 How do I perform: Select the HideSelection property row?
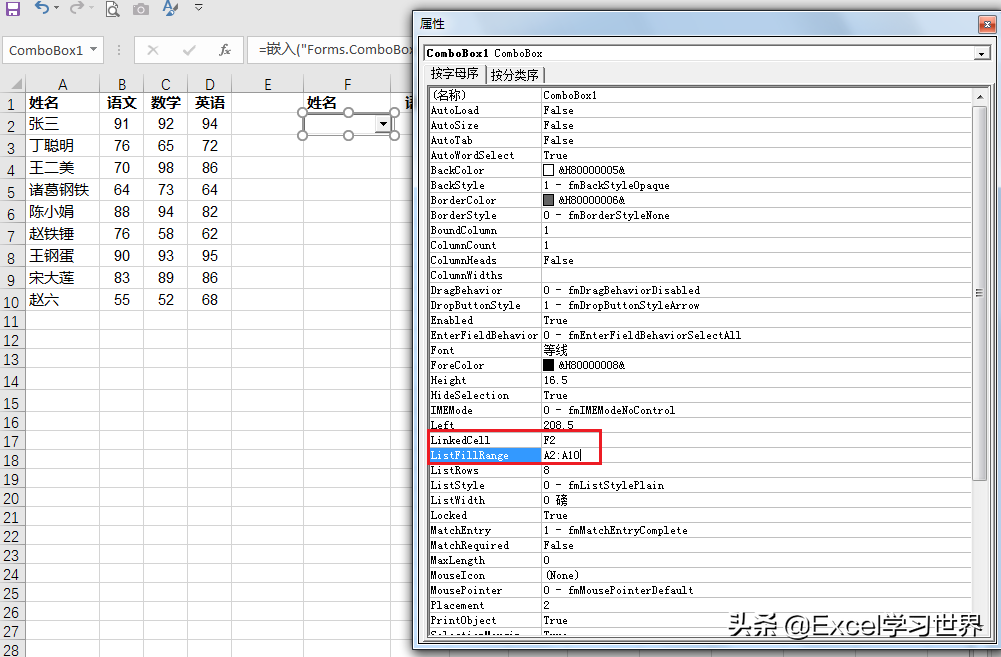pyautogui.click(x=700, y=395)
